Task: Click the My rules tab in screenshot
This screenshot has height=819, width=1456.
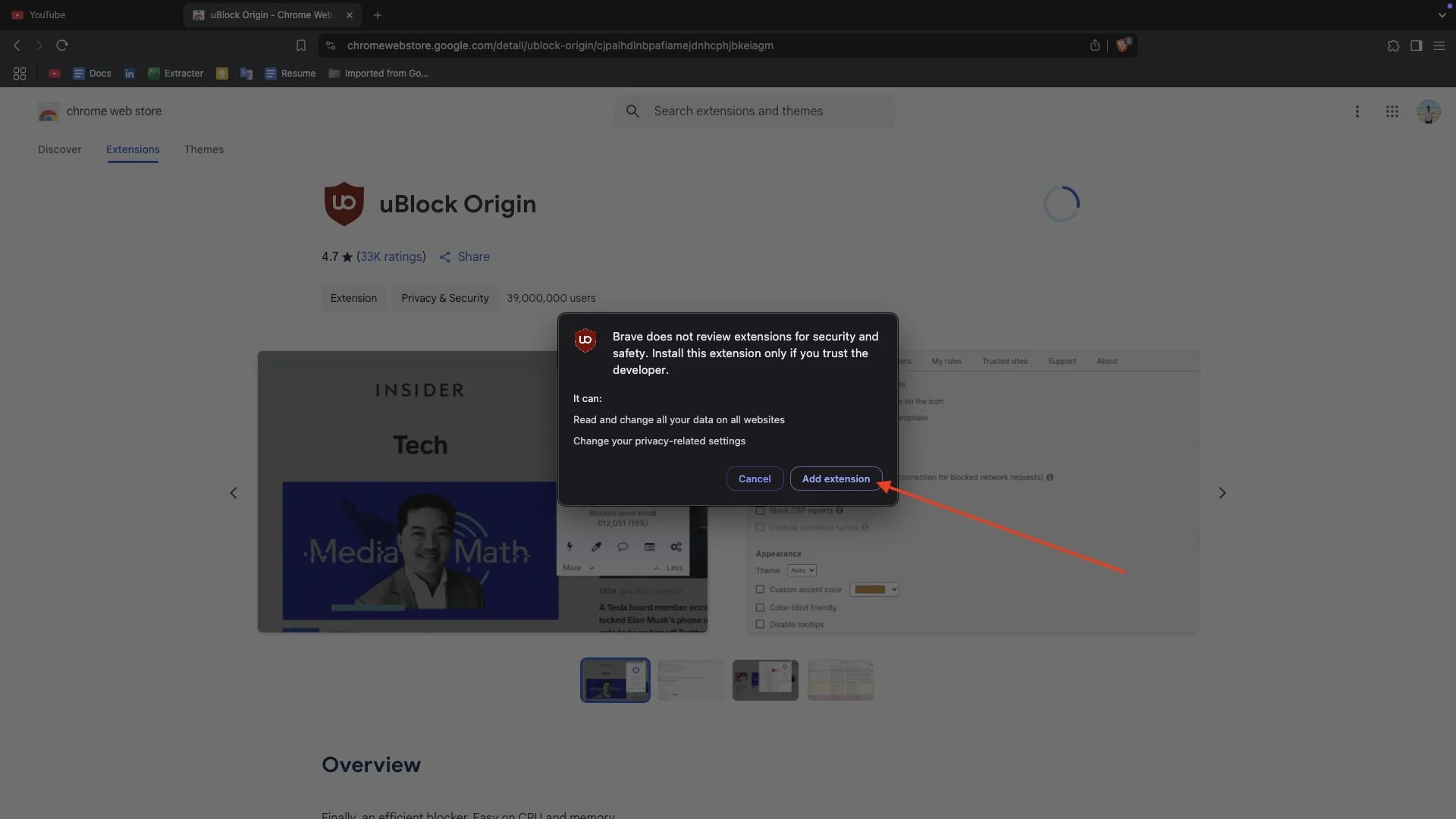Action: pyautogui.click(x=946, y=362)
